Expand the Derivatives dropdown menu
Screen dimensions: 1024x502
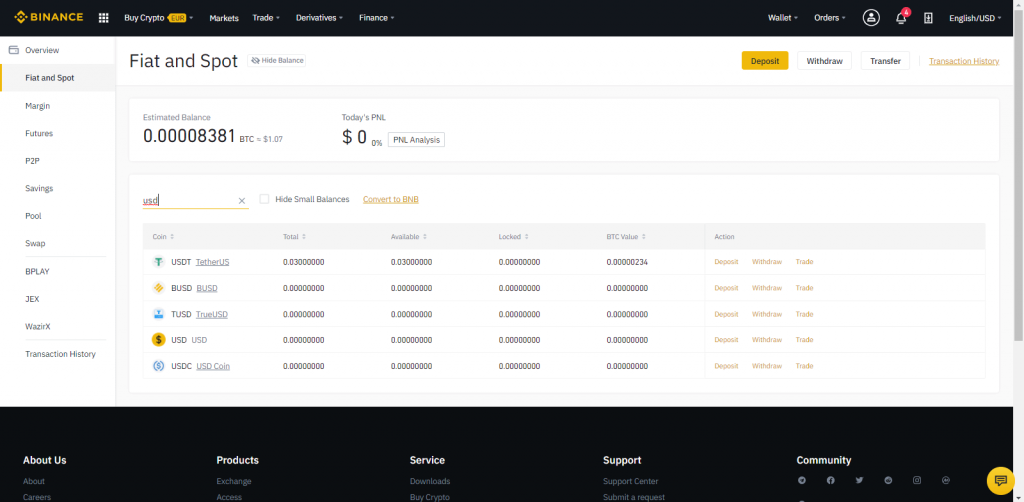click(x=319, y=18)
